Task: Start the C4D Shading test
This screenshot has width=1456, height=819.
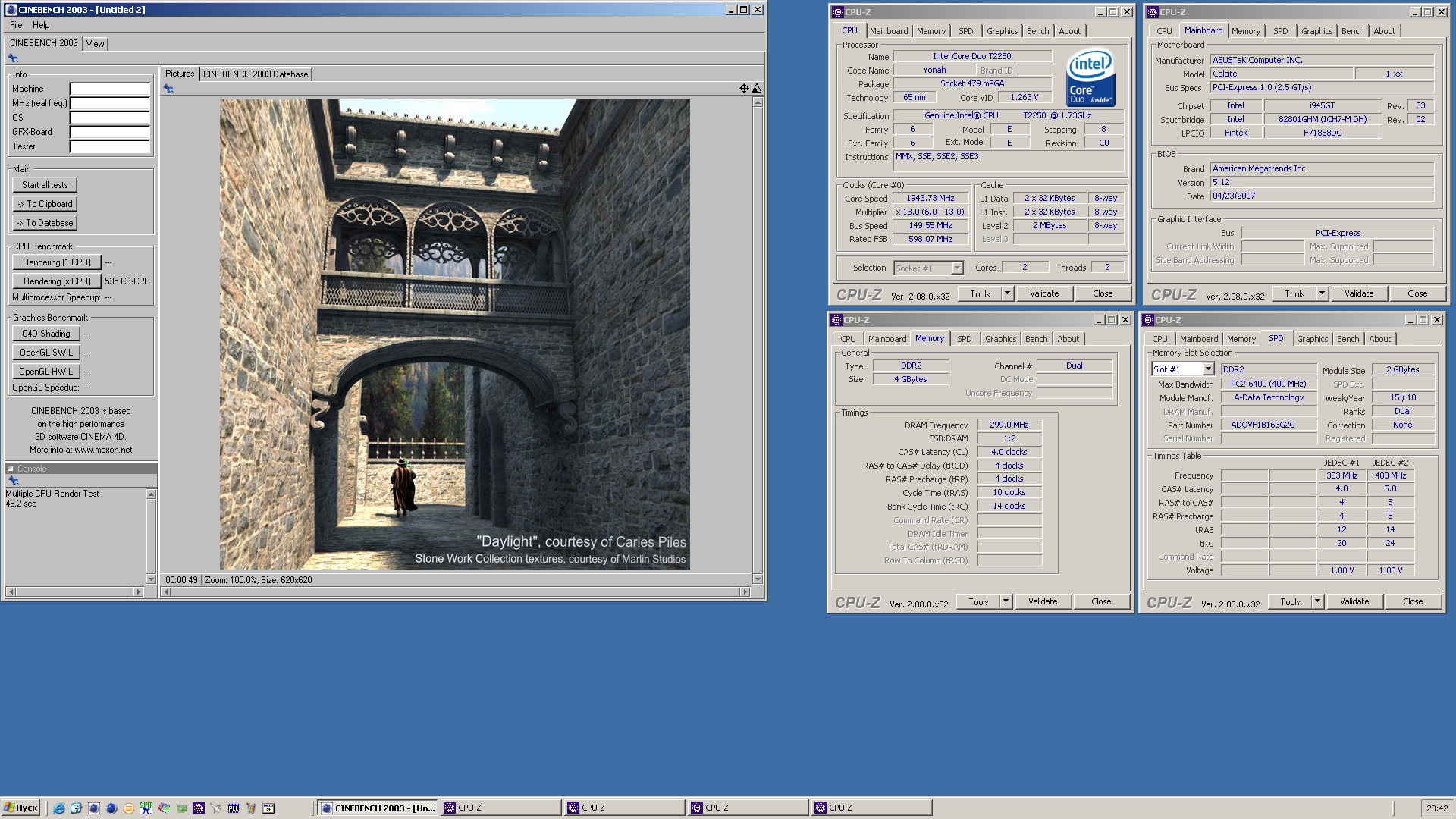Action: pyautogui.click(x=46, y=334)
